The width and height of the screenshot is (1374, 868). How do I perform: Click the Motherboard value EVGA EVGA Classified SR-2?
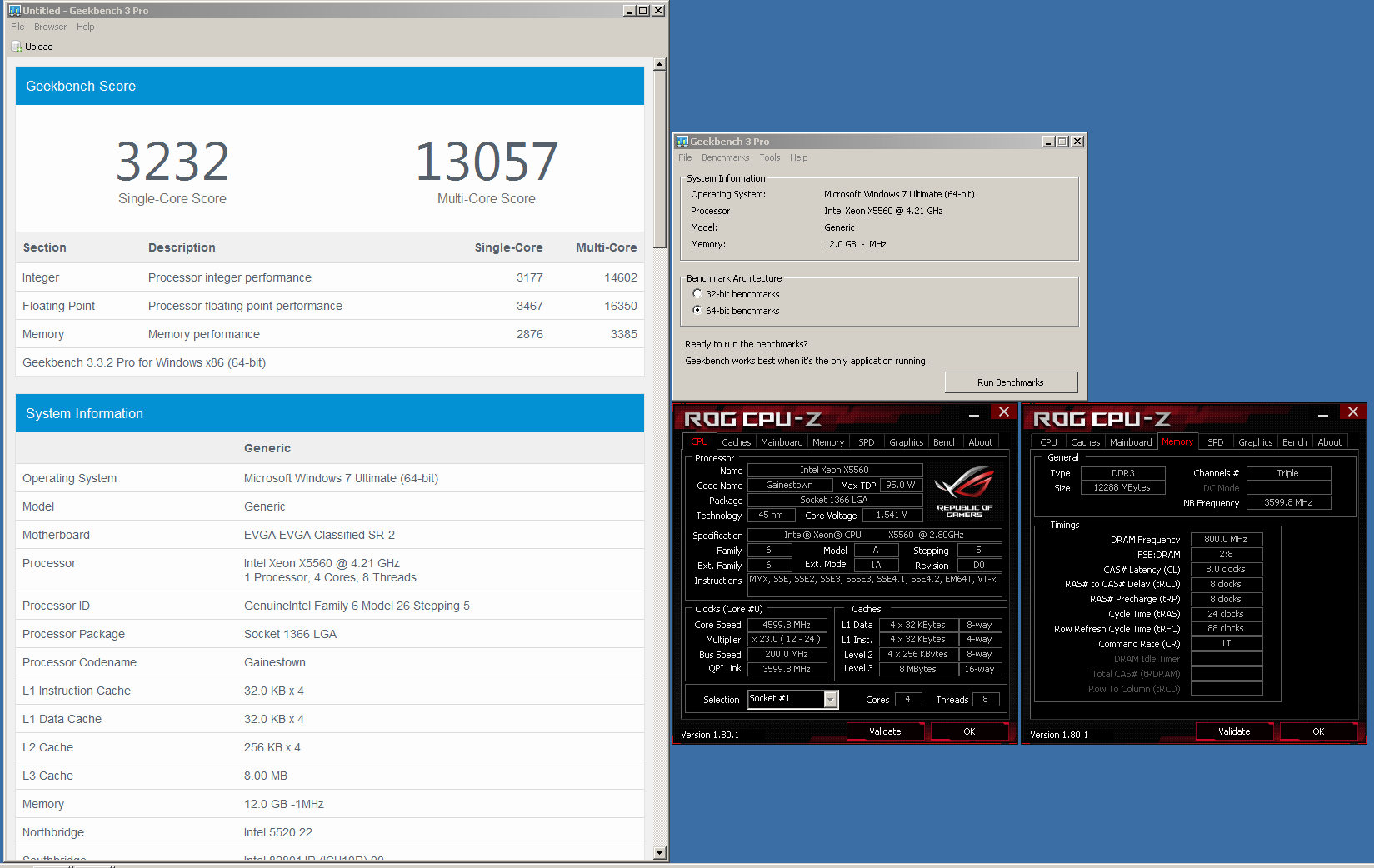click(x=319, y=535)
